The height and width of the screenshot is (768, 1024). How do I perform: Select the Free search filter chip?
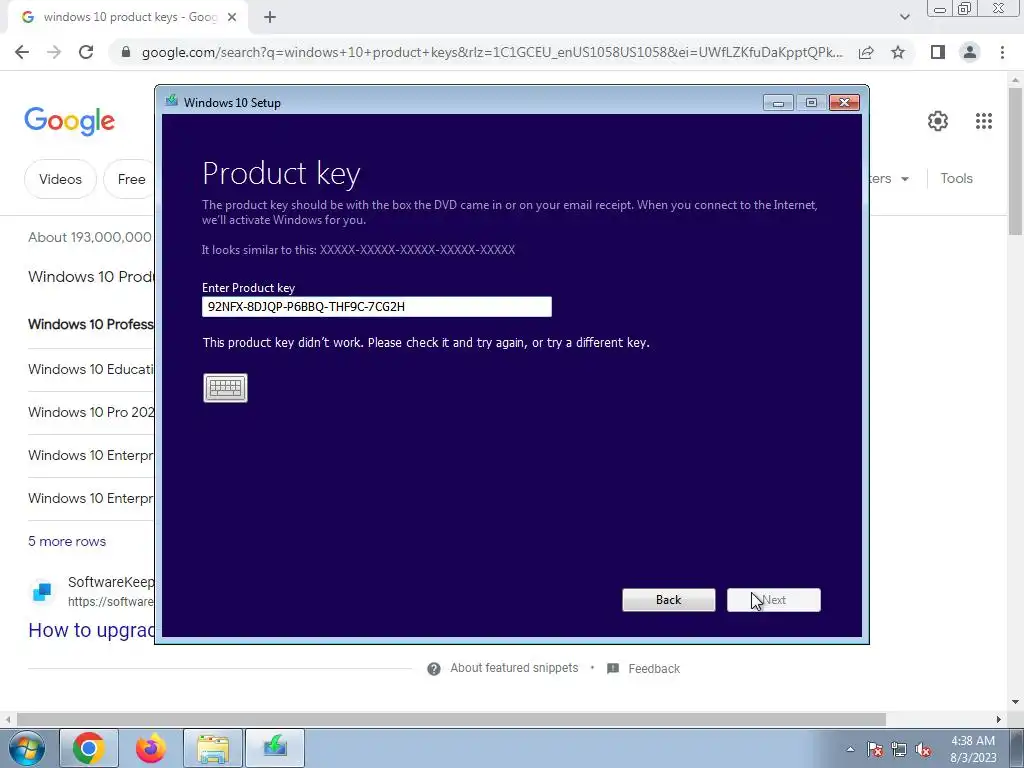[x=131, y=179]
